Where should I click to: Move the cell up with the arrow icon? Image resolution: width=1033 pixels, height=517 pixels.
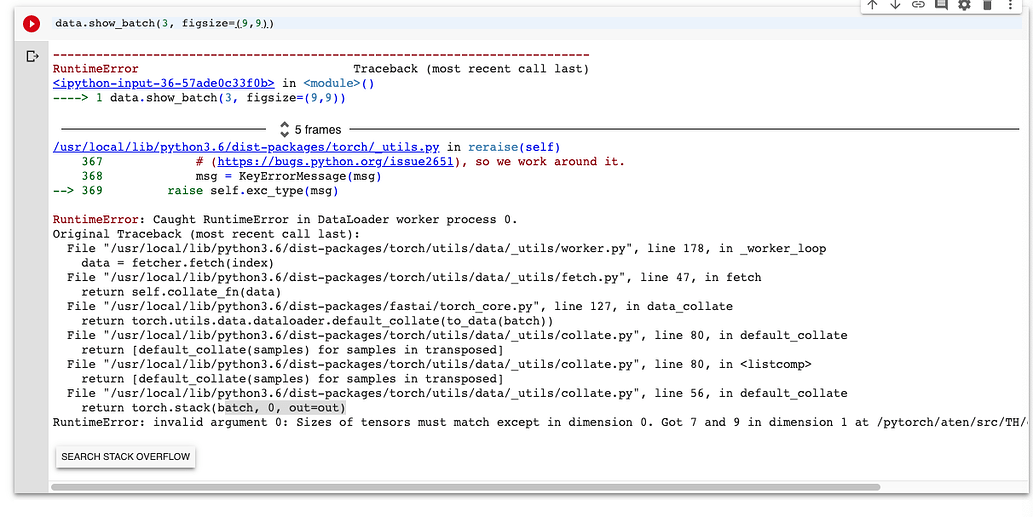[x=873, y=5]
